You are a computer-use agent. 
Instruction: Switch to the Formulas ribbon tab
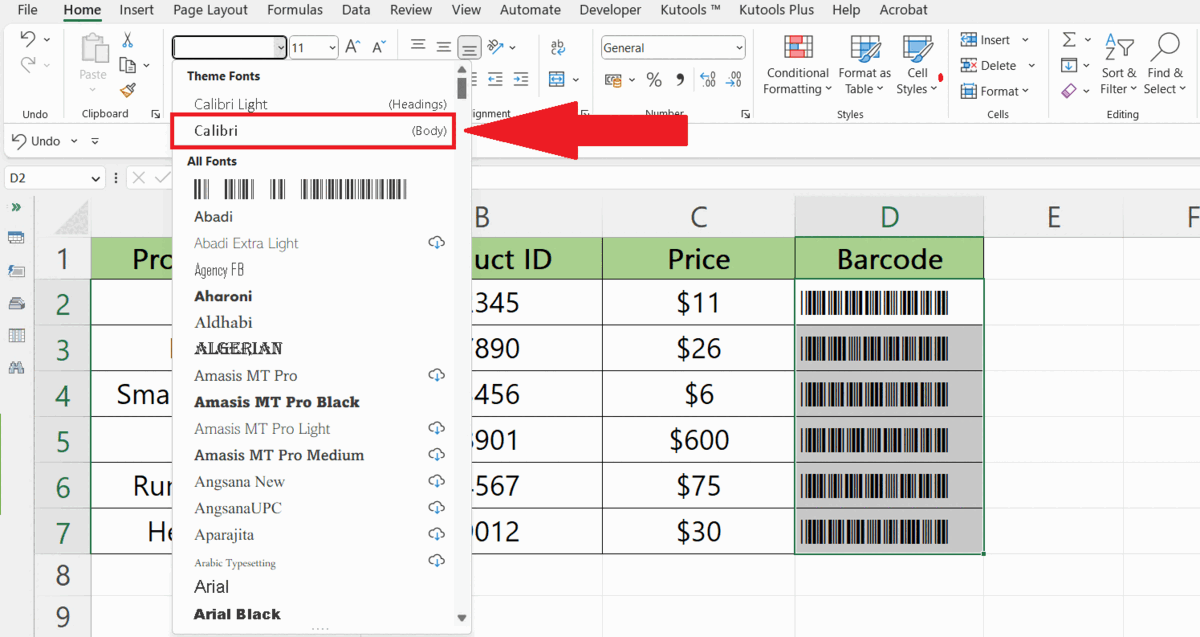click(x=294, y=10)
